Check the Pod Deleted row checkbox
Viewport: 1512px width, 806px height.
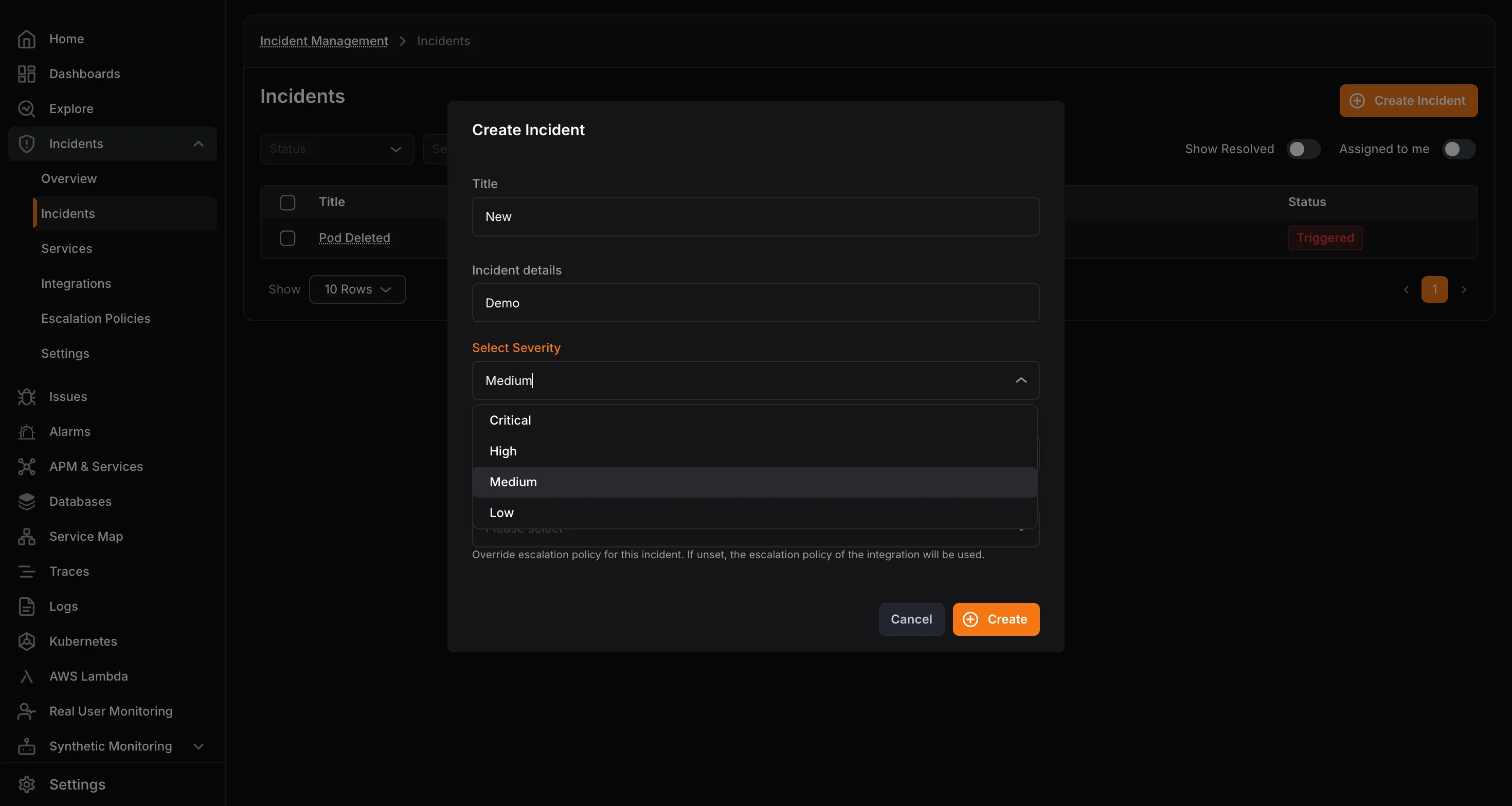(x=287, y=238)
